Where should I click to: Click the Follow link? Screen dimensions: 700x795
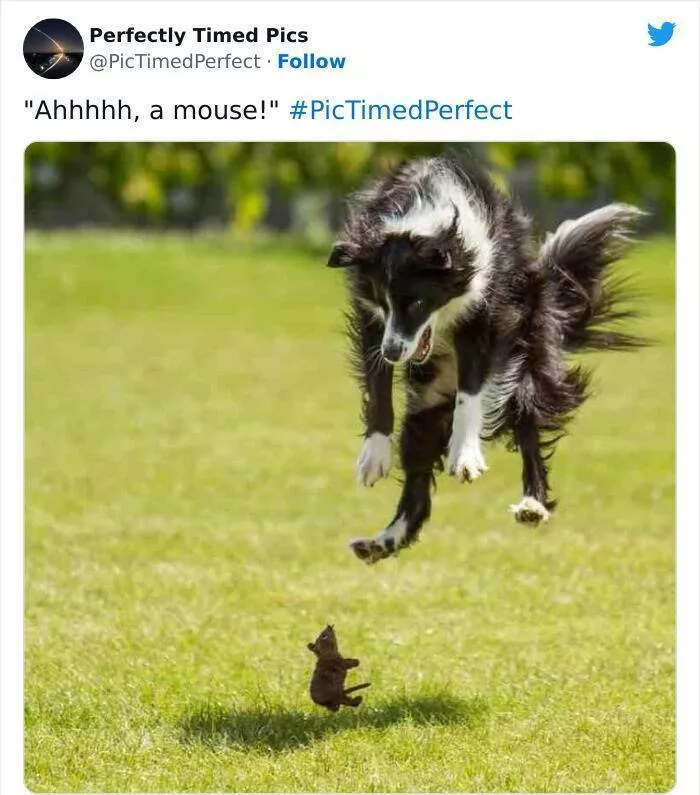click(311, 61)
